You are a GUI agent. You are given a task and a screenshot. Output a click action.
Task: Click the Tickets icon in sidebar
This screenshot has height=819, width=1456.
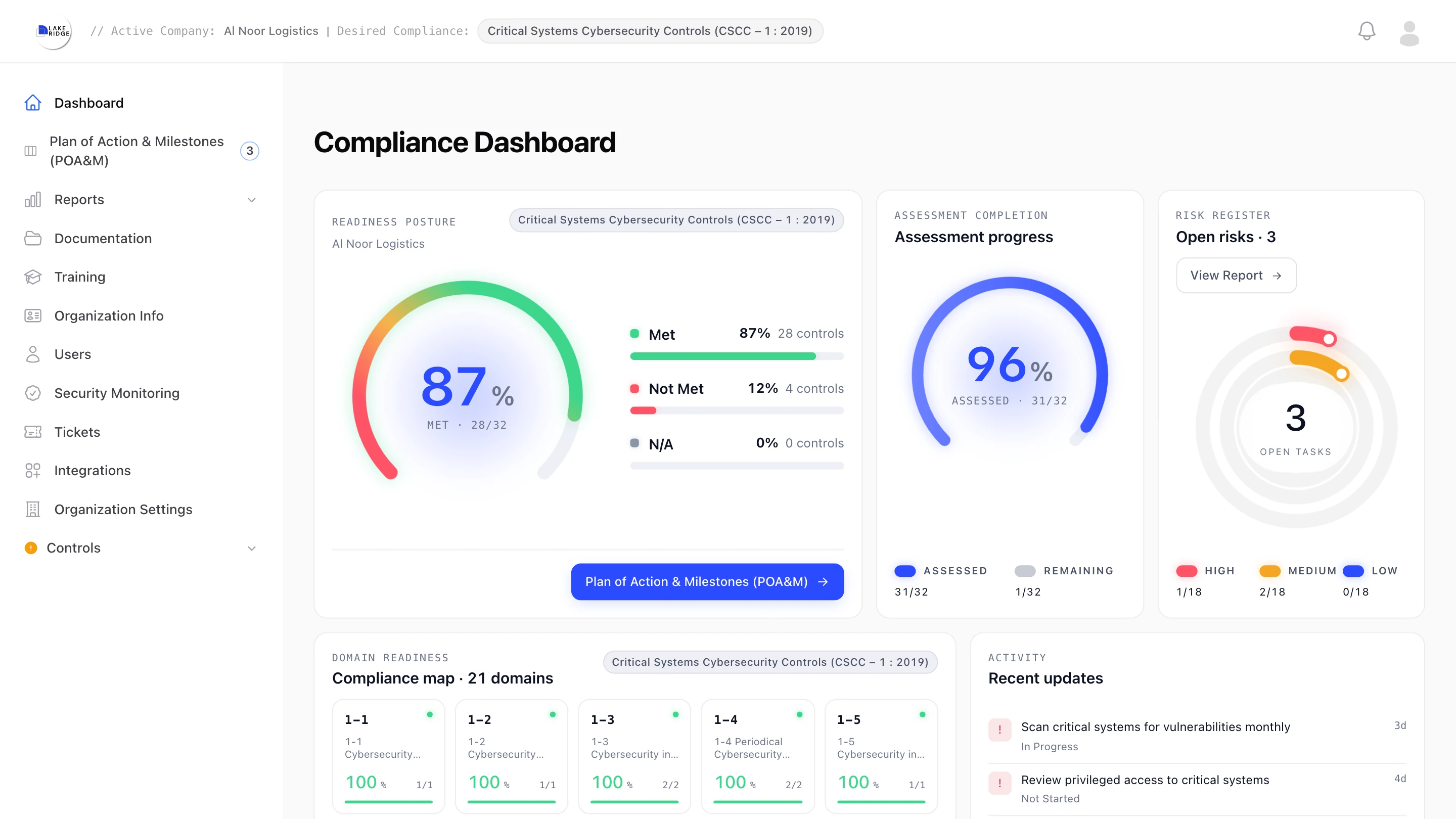33,432
